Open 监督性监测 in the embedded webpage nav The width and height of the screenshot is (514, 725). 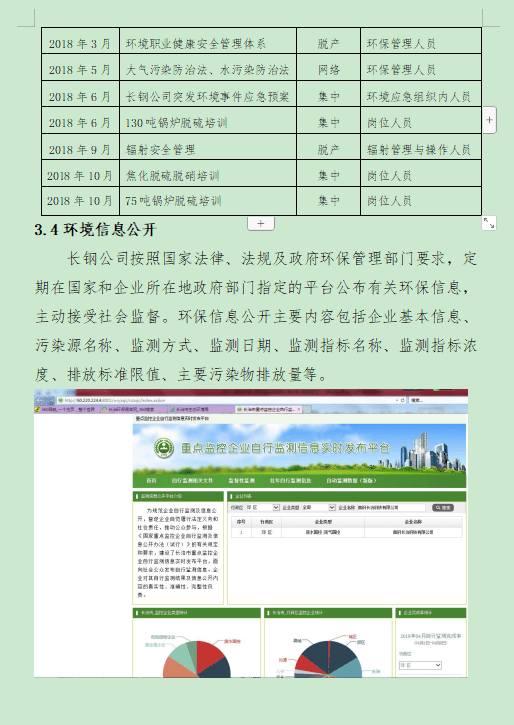pyautogui.click(x=241, y=480)
